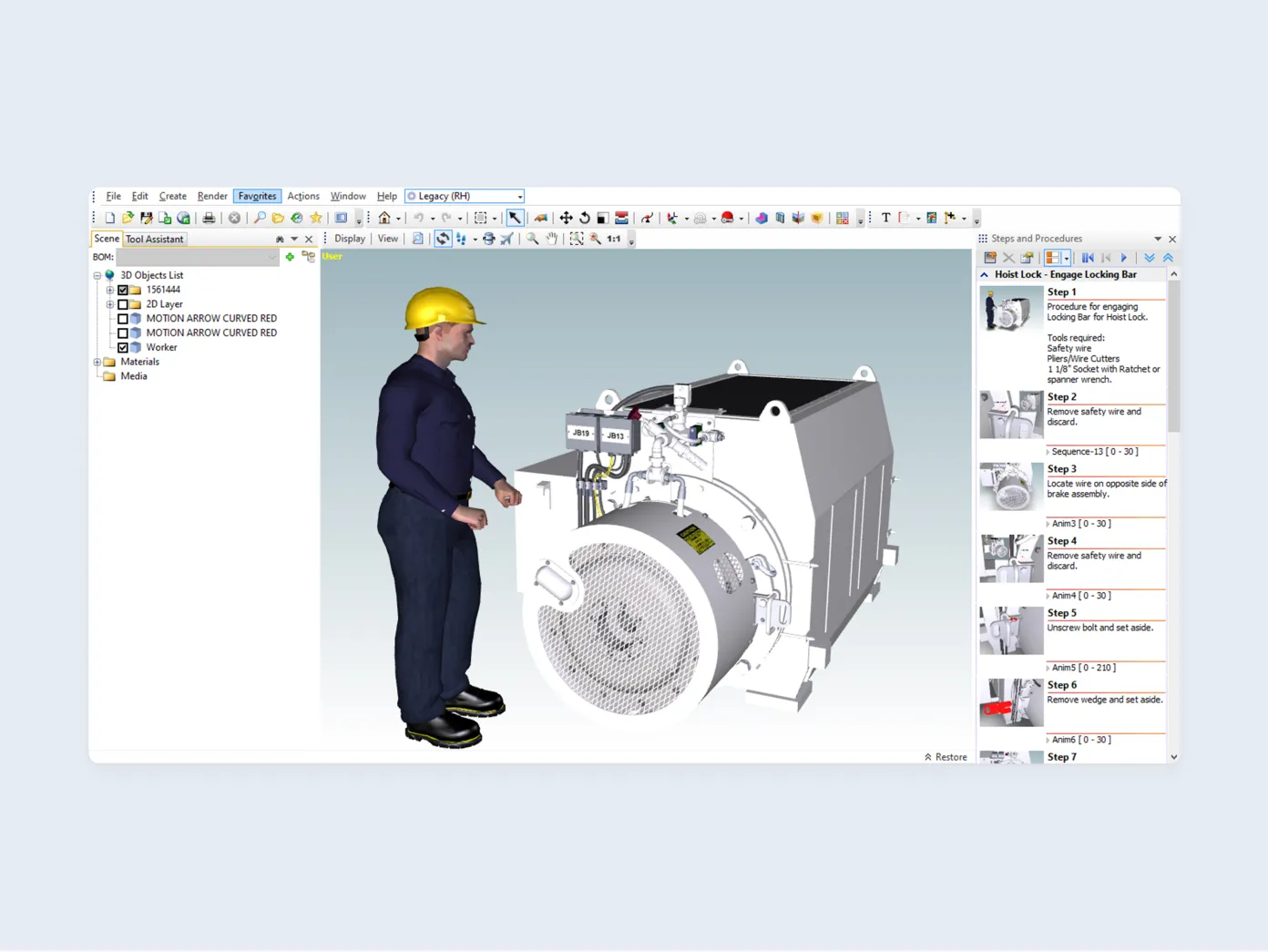
Task: Click the Home view icon
Action: pyautogui.click(x=384, y=218)
